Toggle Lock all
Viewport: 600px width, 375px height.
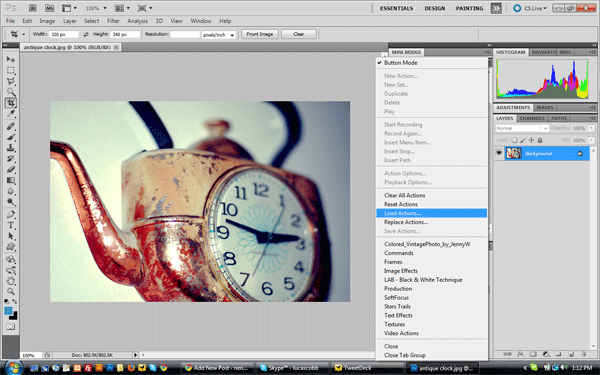tap(540, 140)
